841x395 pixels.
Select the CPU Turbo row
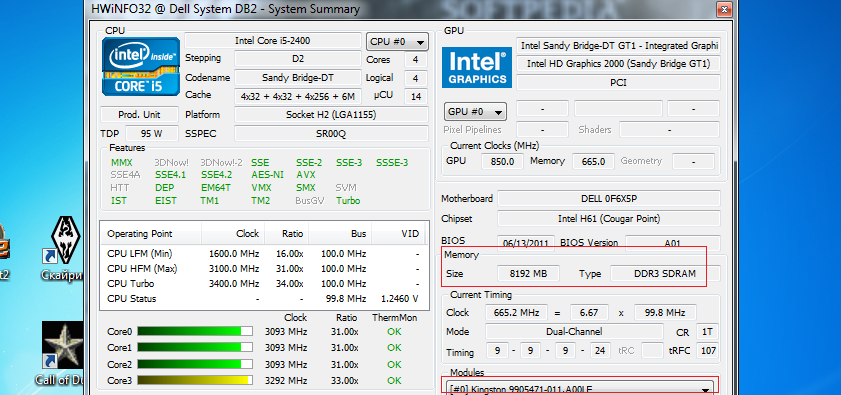[x=263, y=283]
